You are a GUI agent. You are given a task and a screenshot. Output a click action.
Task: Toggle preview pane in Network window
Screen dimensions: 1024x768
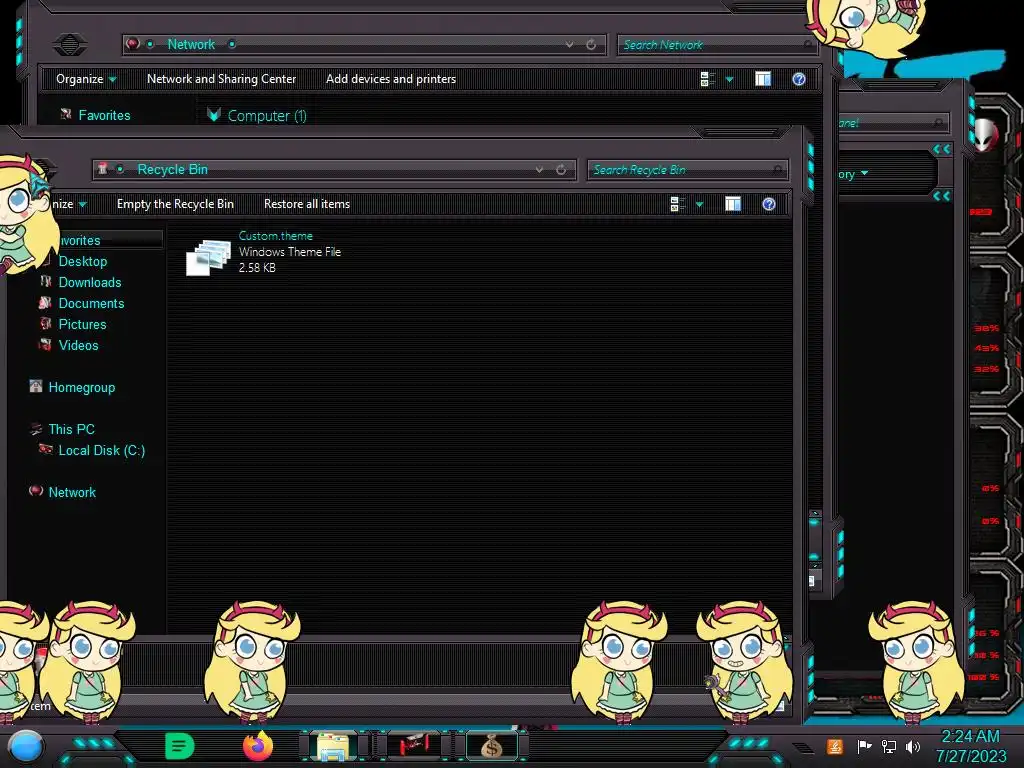(763, 78)
